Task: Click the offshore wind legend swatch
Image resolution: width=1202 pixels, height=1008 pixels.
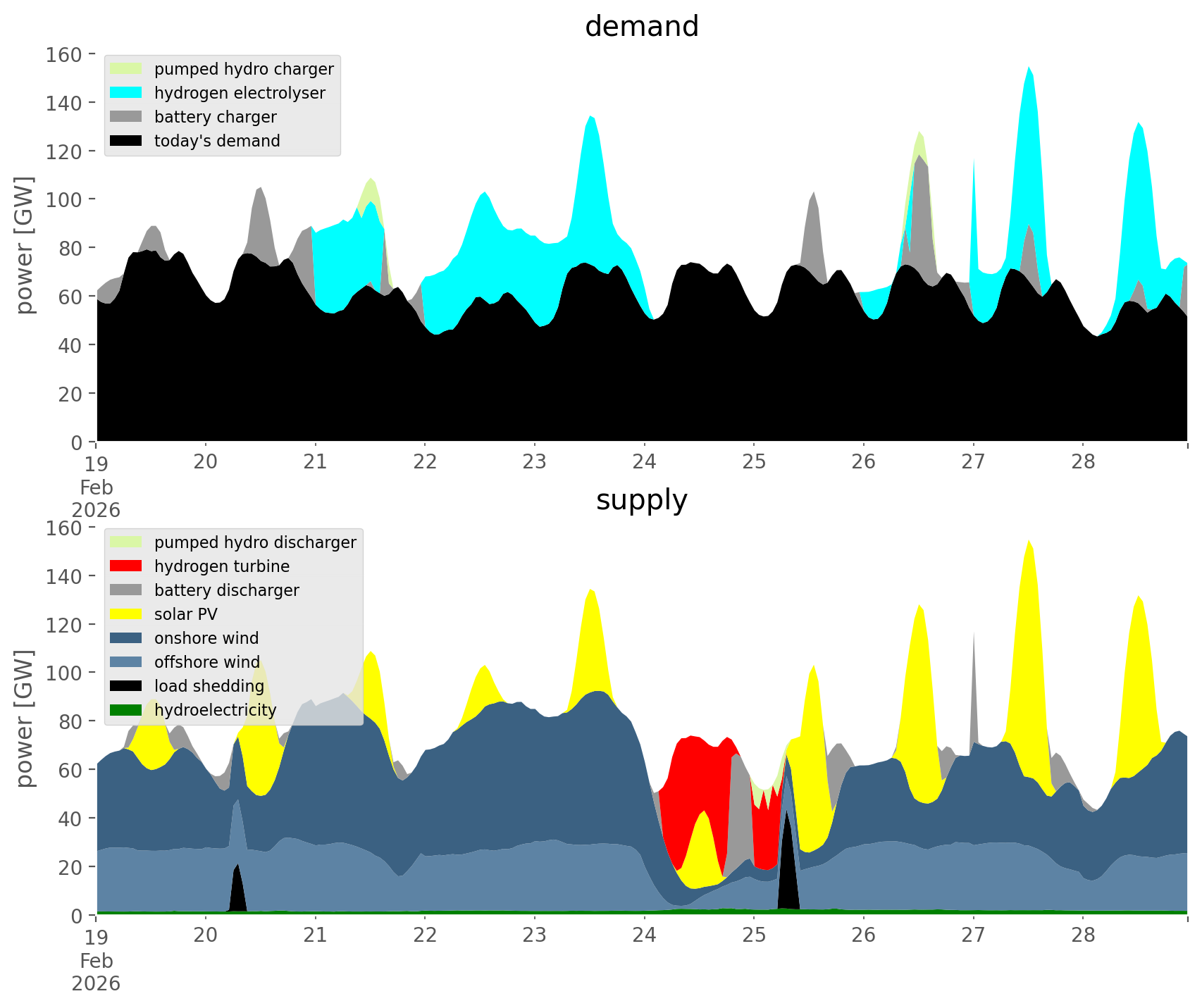Action: click(x=126, y=662)
